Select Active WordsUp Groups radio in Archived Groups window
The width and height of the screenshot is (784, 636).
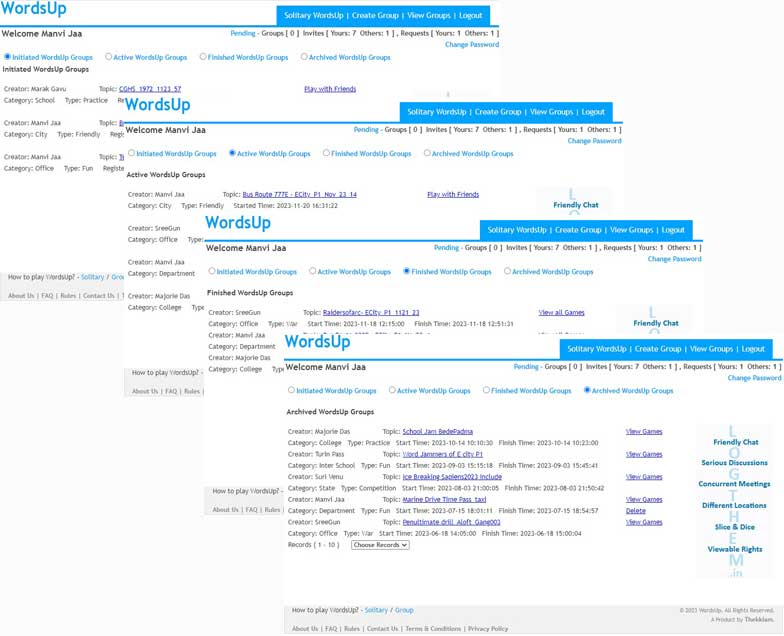click(x=392, y=390)
